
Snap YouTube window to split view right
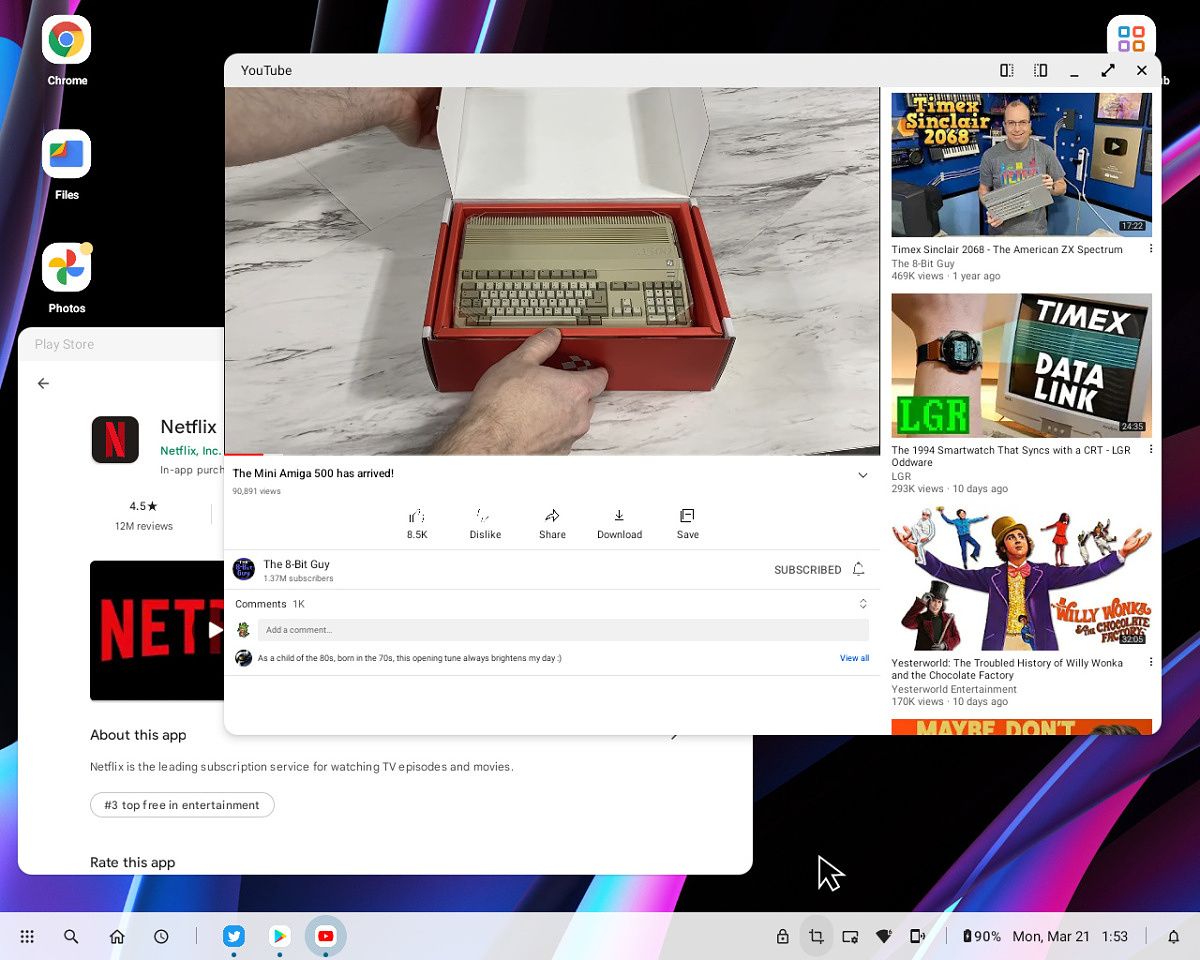(x=1040, y=70)
